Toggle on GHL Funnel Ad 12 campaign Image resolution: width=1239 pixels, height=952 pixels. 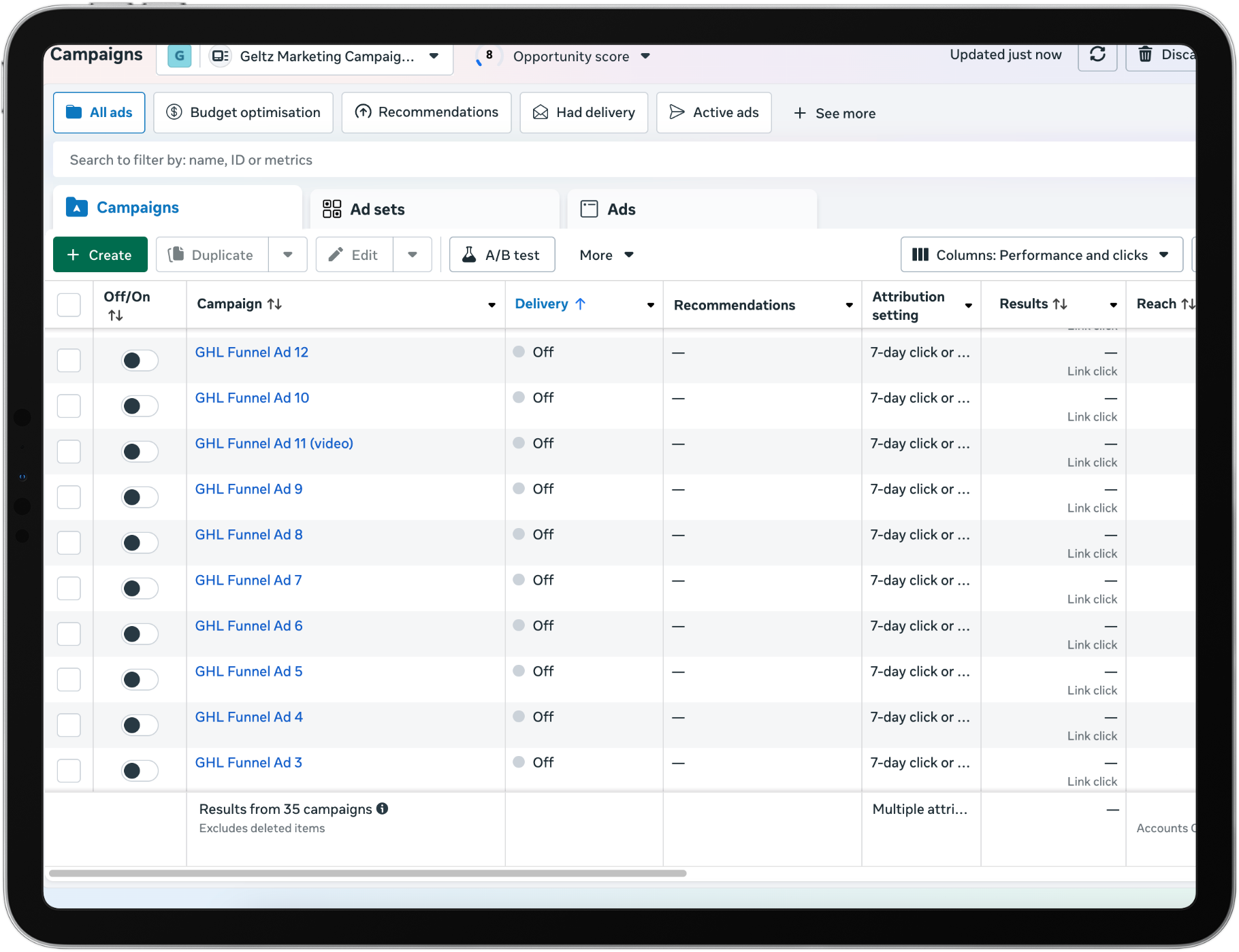point(140,361)
